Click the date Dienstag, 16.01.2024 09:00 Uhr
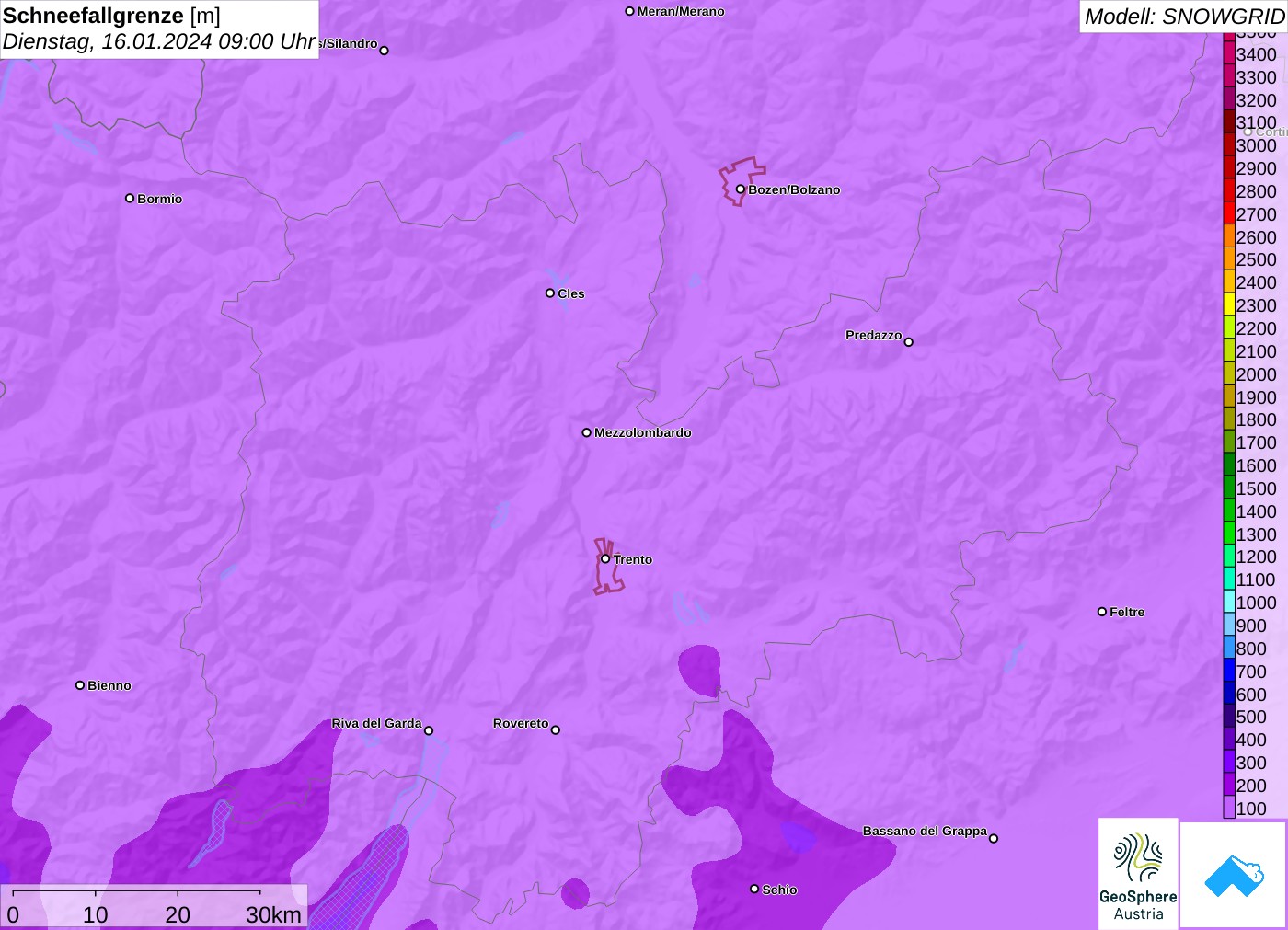The image size is (1288, 930). point(159,41)
